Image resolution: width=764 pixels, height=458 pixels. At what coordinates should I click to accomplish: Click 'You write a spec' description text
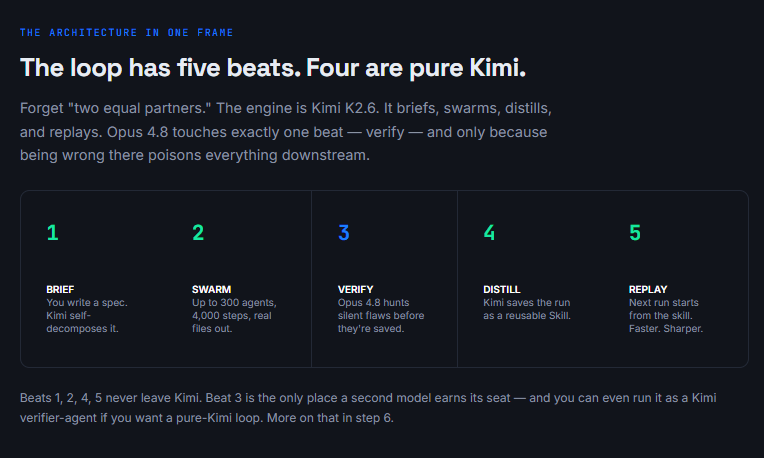coord(87,316)
